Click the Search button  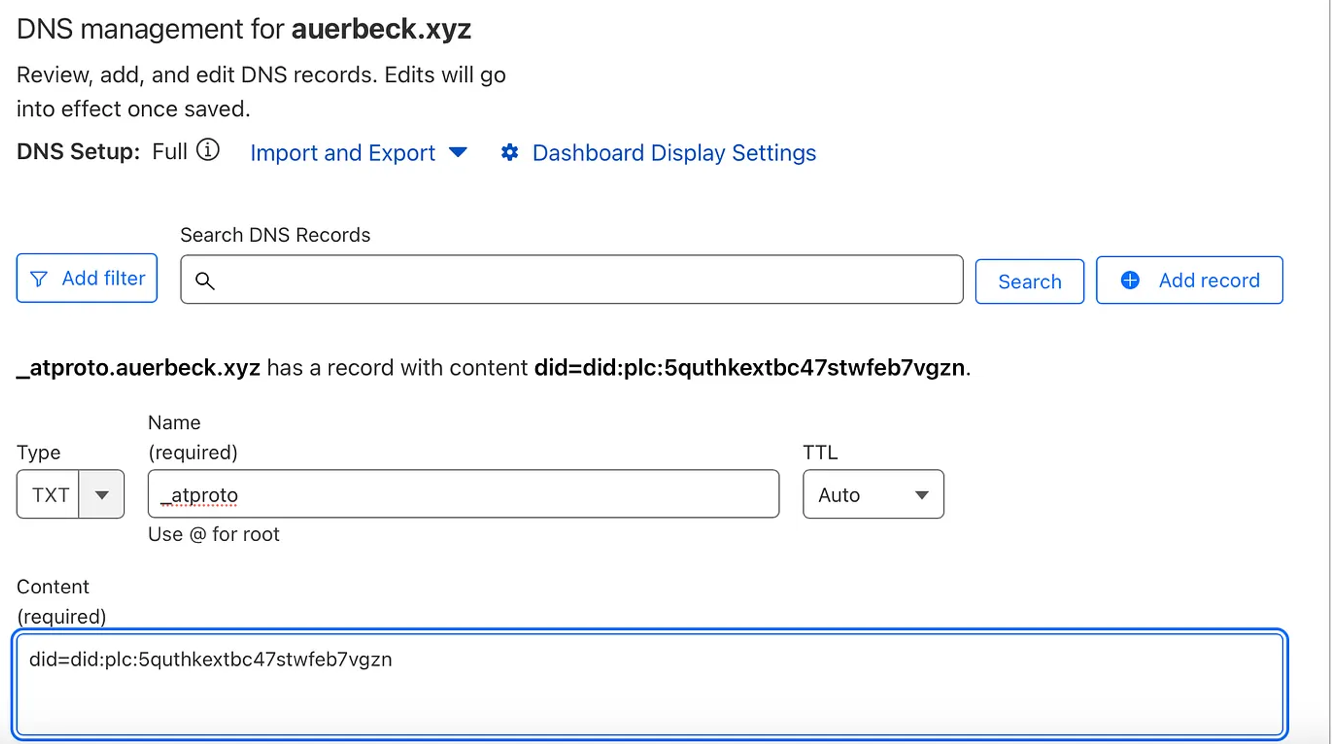pos(1029,281)
